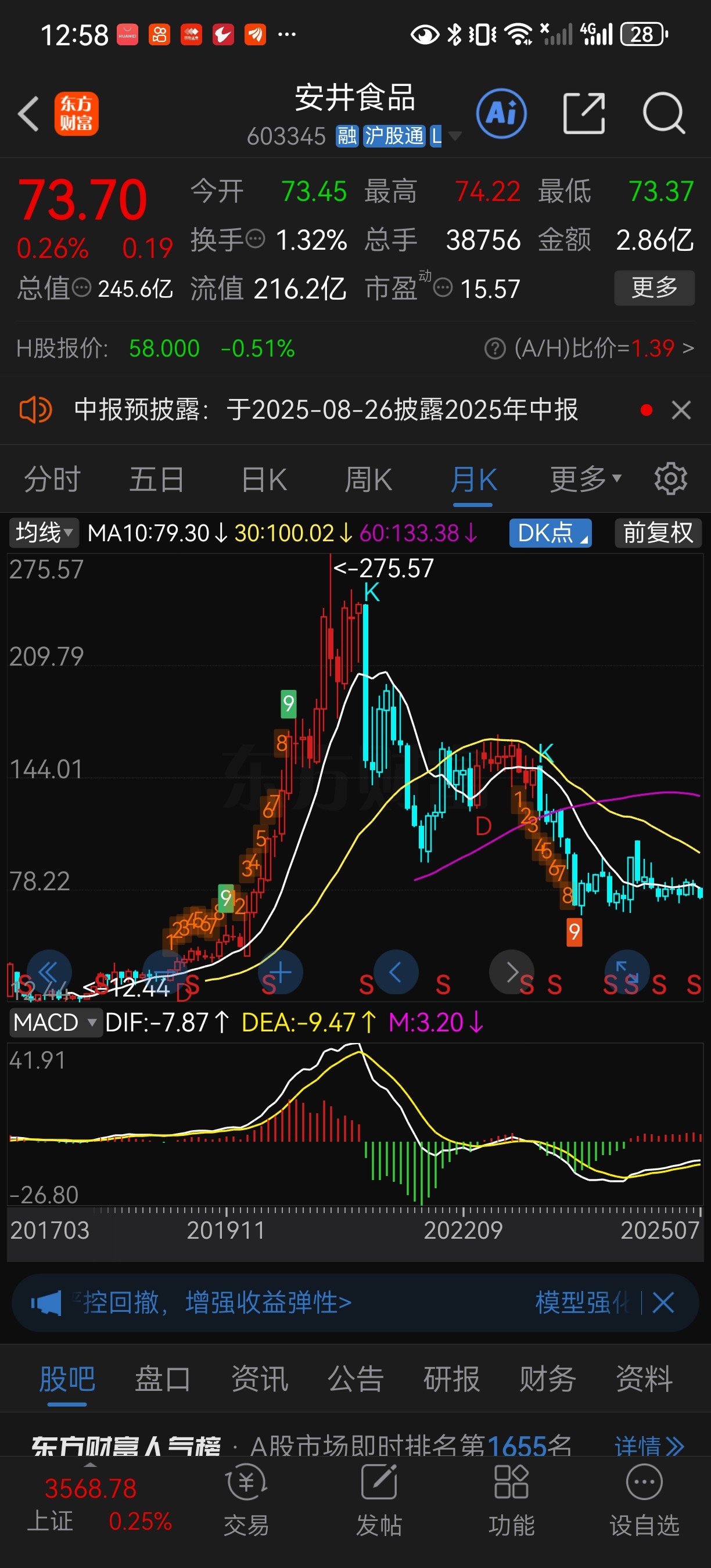Tap the back arrow icon
The image size is (711, 1568).
pyautogui.click(x=28, y=114)
